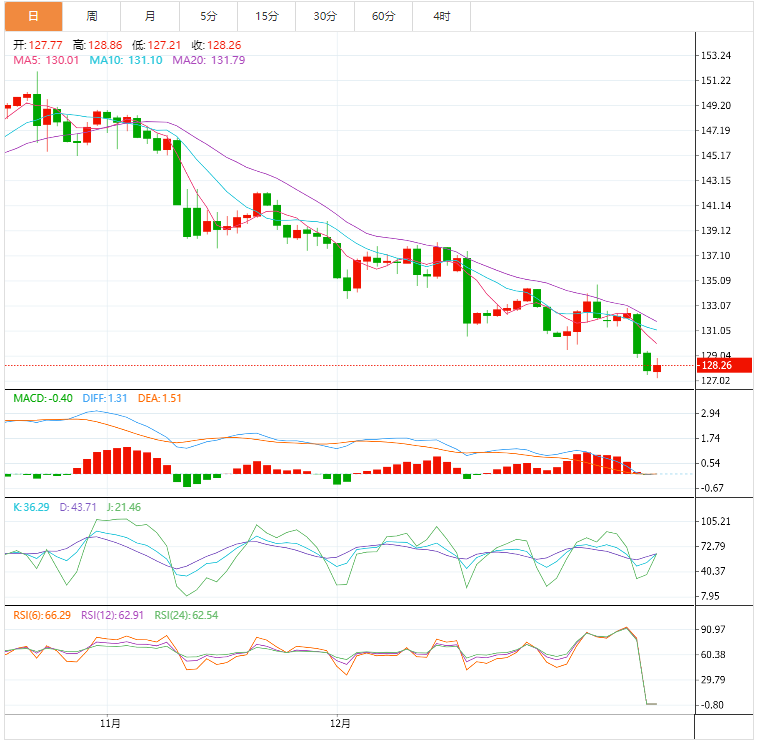This screenshot has width=760, height=745.
Task: Click the RSI(24): 62.54 label
Action: (x=183, y=614)
